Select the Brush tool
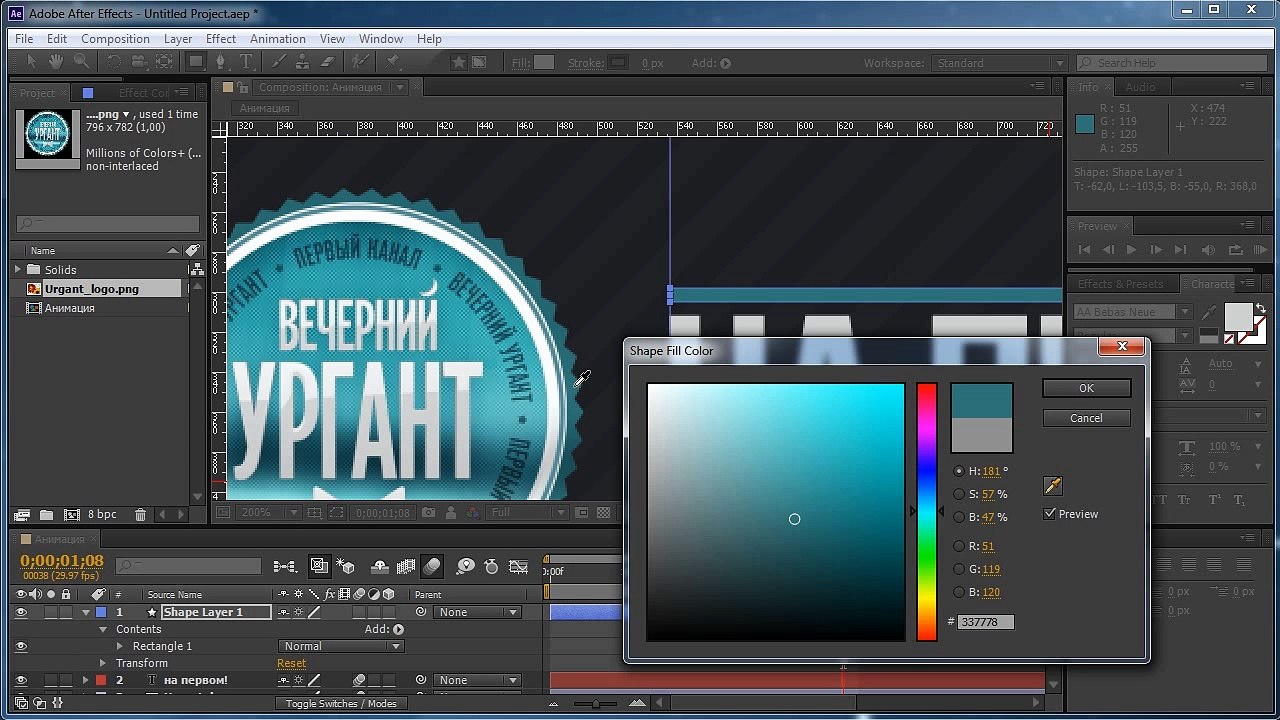The image size is (1280, 720). pos(278,62)
